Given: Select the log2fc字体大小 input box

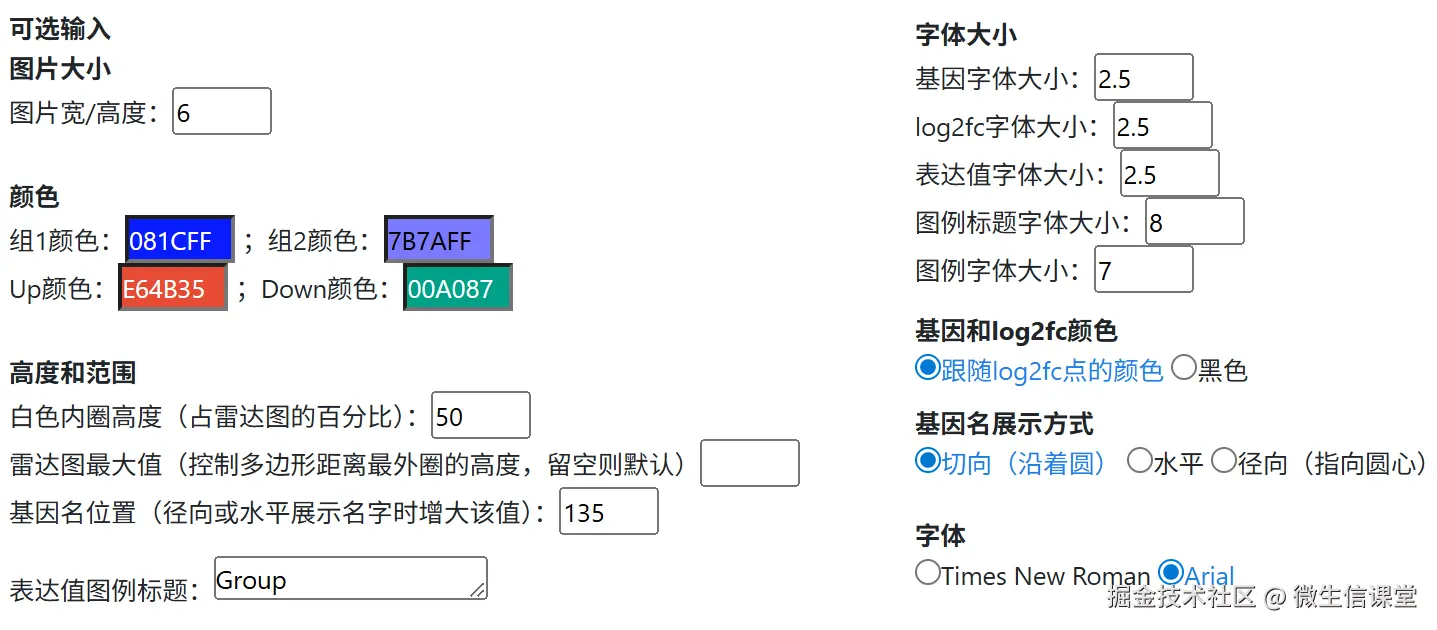Looking at the screenshot, I should point(1161,124).
